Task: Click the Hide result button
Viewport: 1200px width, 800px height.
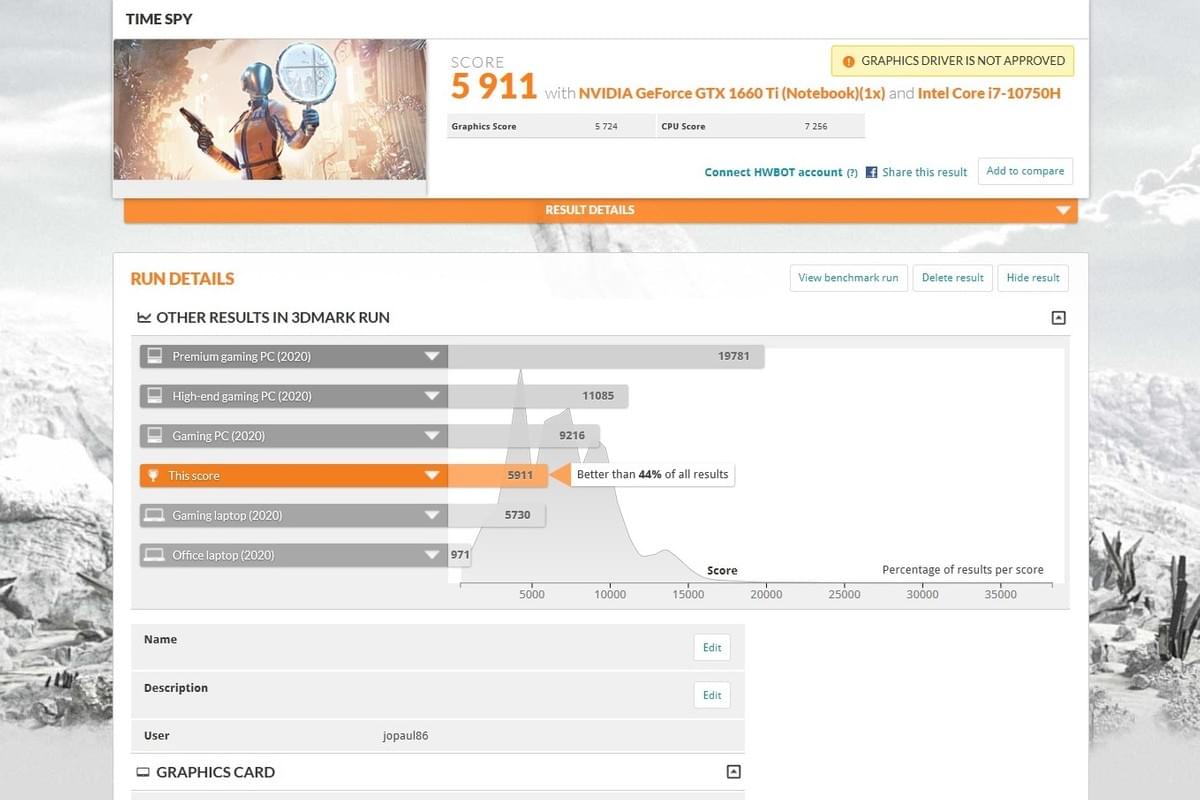Action: [x=1033, y=278]
